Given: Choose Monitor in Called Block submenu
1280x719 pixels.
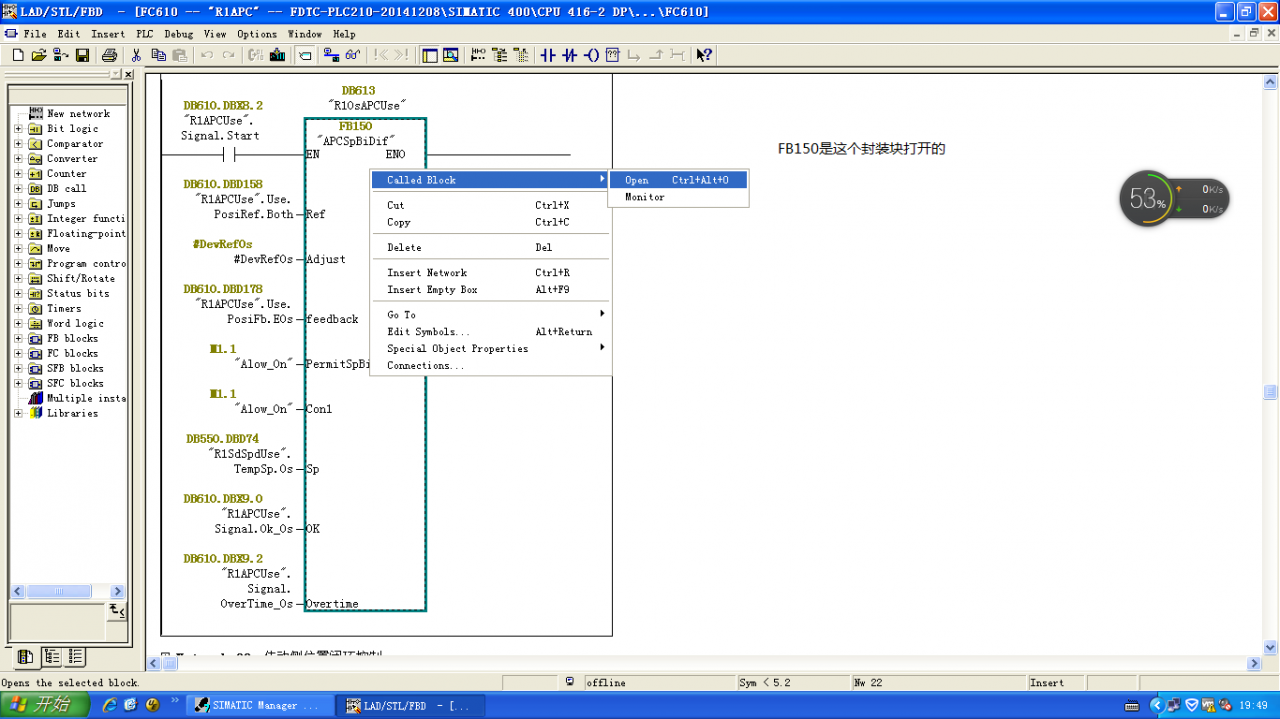Looking at the screenshot, I should click(x=678, y=197).
